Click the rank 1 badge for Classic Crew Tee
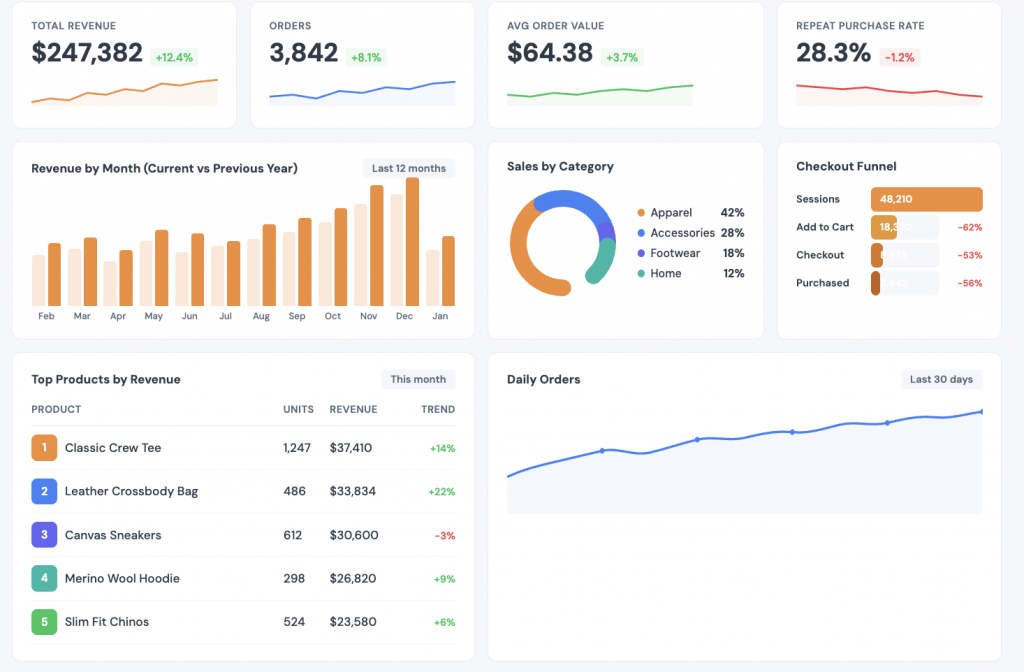 [44, 448]
